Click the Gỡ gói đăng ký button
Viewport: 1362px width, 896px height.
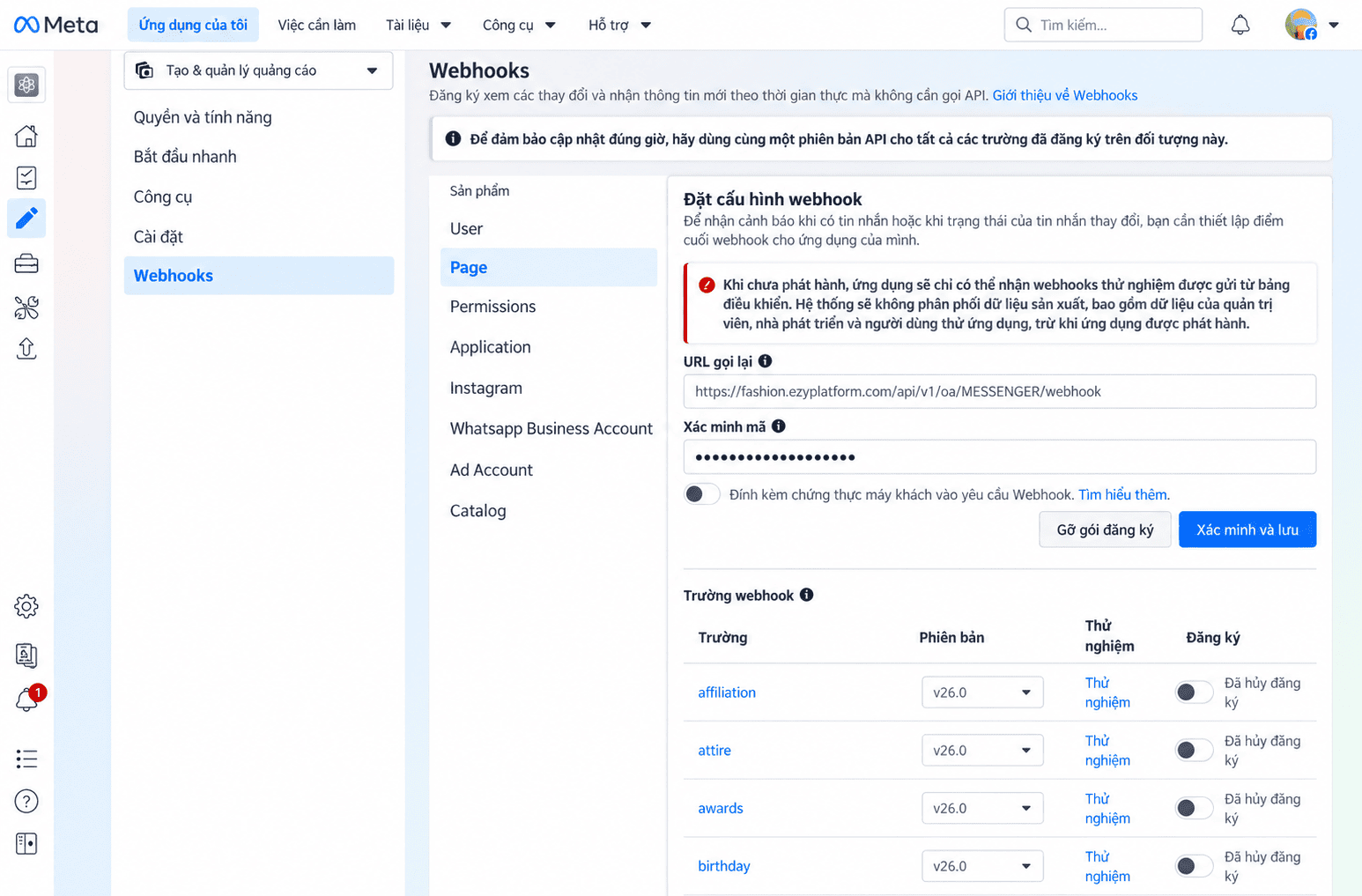click(1105, 529)
